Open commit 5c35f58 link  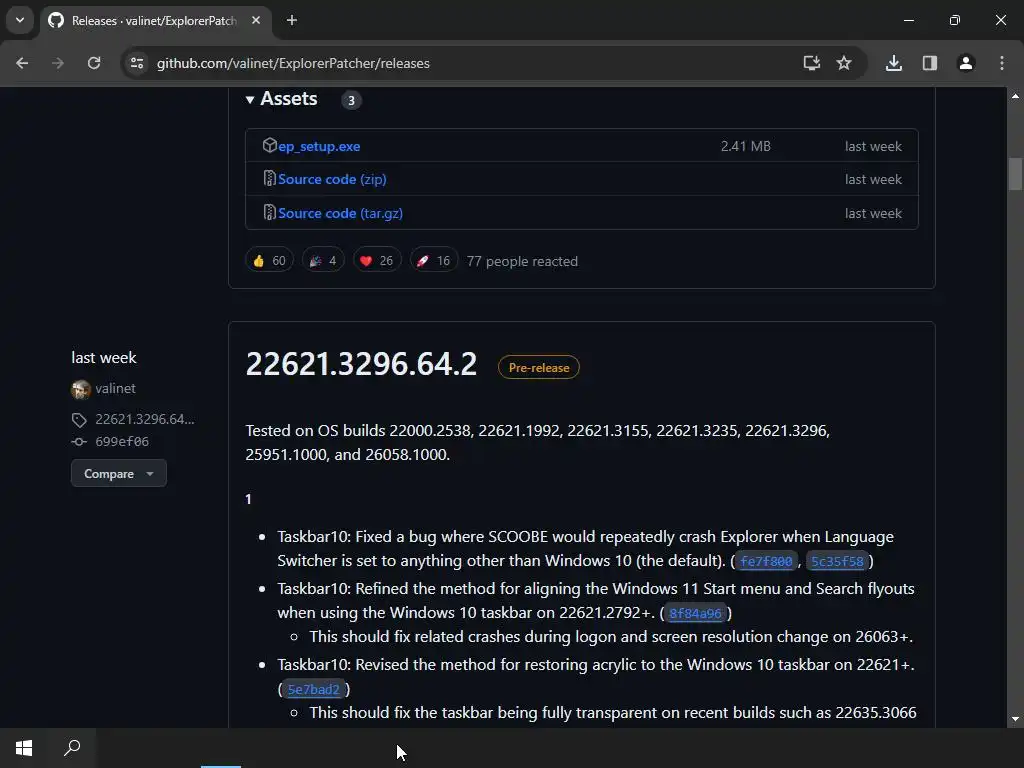pyautogui.click(x=837, y=561)
